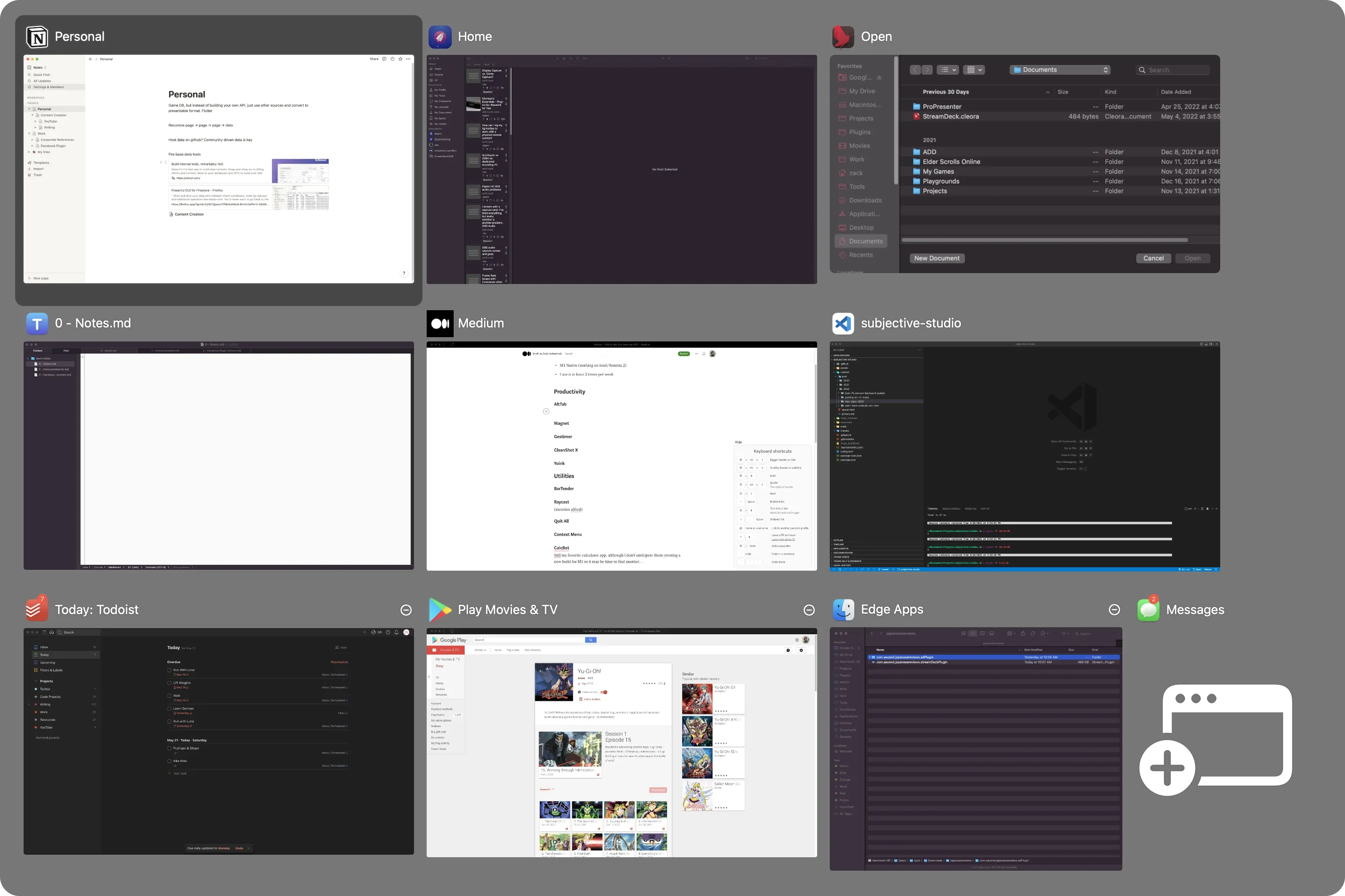Toggle the Family Library switch for Yu-Gi-Oh!

coord(604,692)
